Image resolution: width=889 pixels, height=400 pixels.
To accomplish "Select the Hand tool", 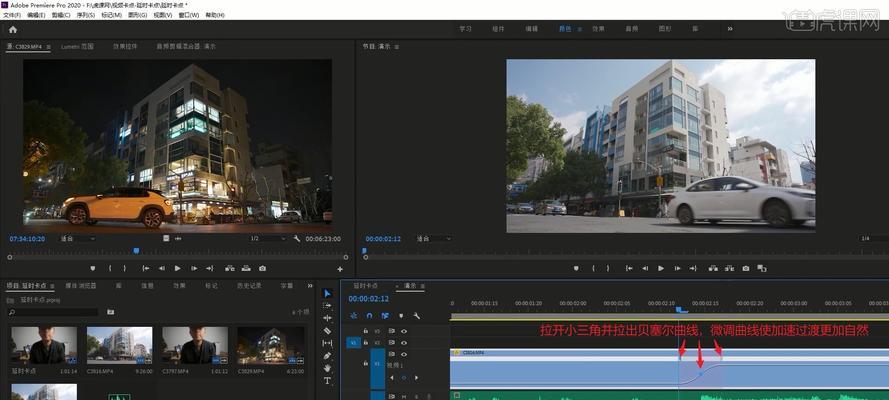I will tap(327, 368).
